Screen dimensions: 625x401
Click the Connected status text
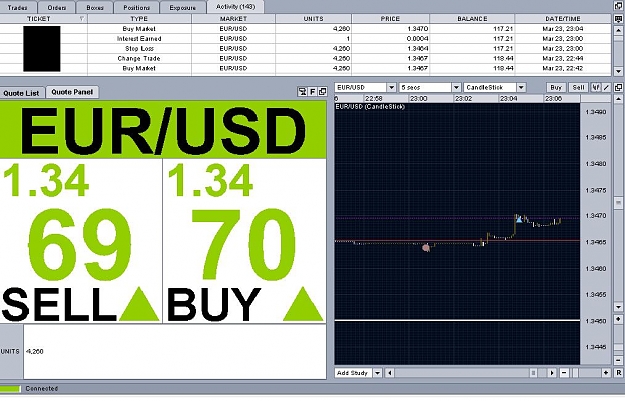pyautogui.click(x=42, y=389)
